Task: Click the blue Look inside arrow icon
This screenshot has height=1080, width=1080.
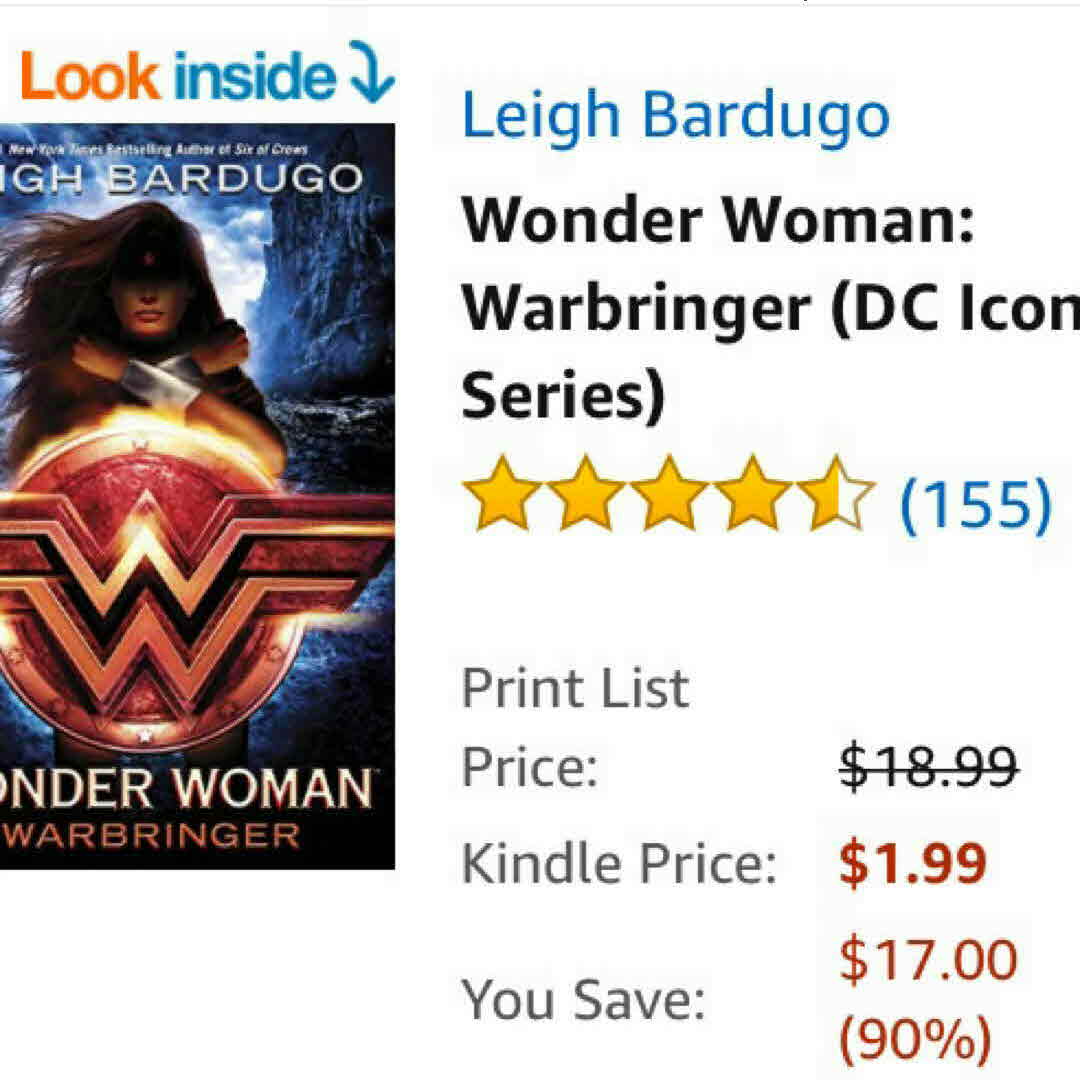Action: coord(373,72)
